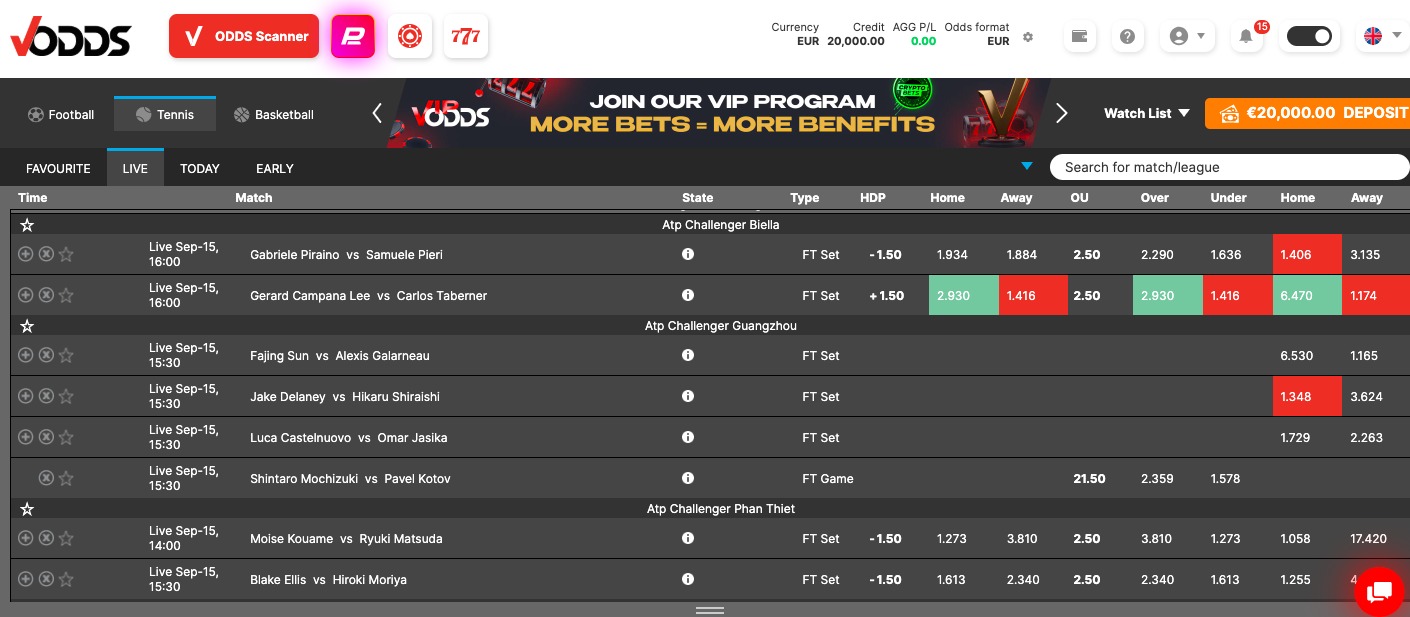Open the red casino chip icon

coord(410,36)
